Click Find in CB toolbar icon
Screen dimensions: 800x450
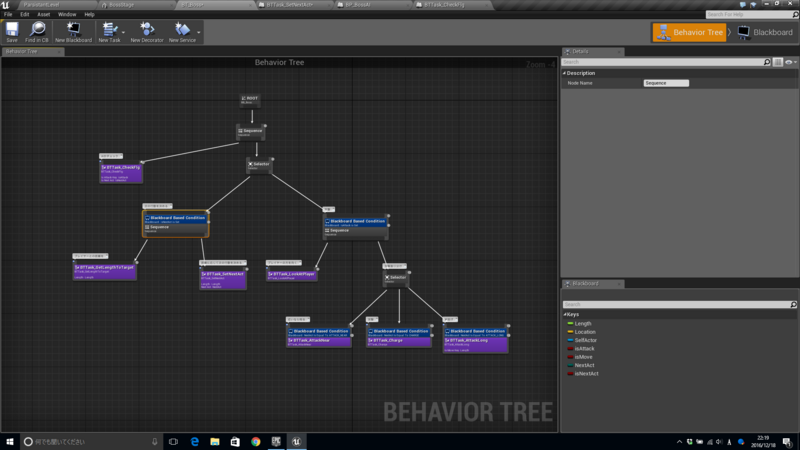(x=37, y=32)
